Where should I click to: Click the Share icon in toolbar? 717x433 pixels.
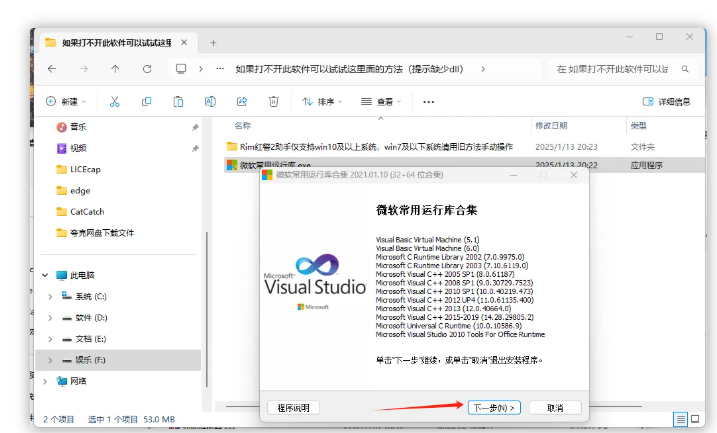coord(242,102)
